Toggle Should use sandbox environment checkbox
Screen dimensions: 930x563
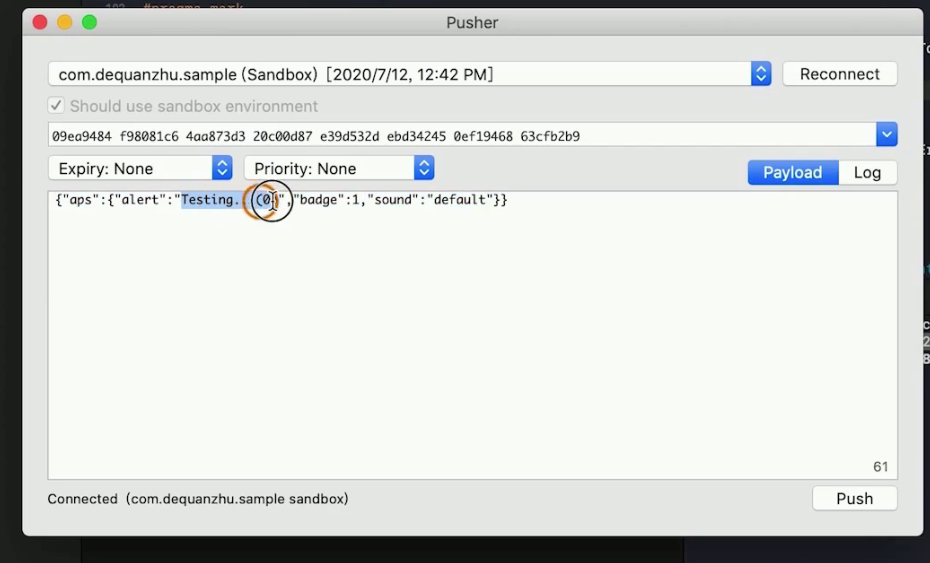(x=56, y=106)
